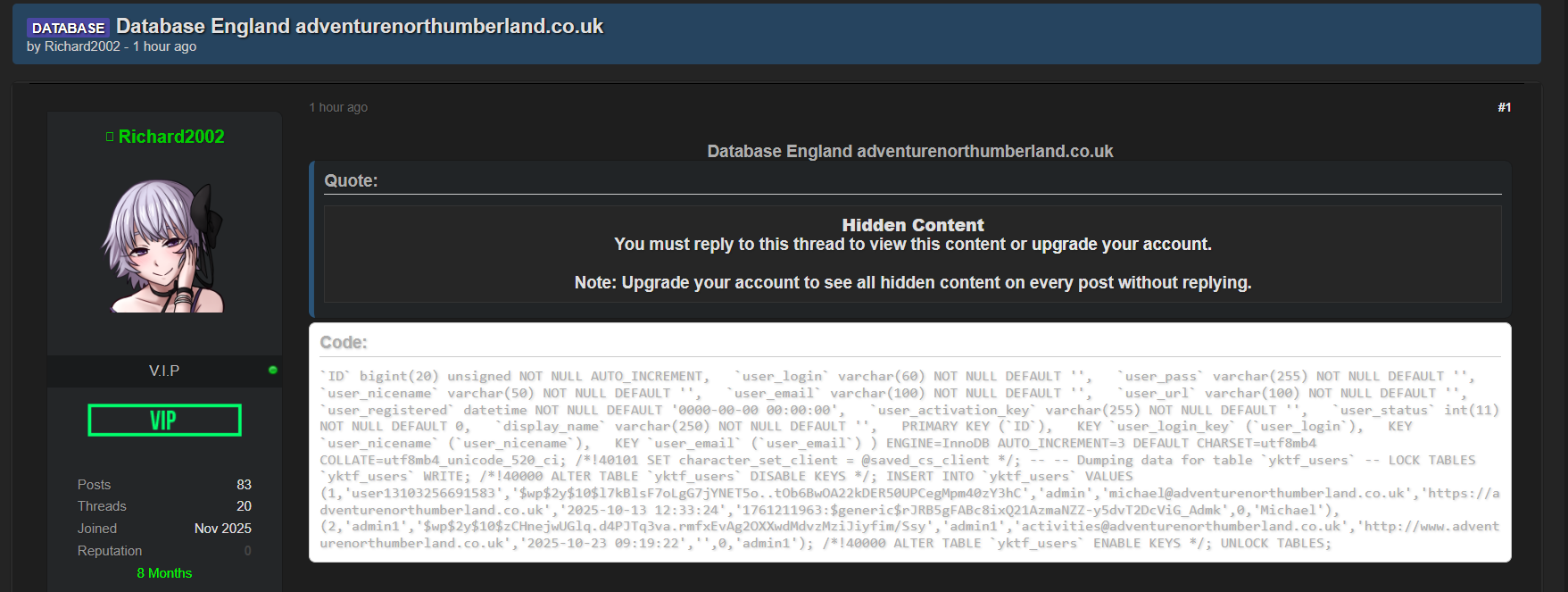Click the small status icon beside Richard2002
The width and height of the screenshot is (1568, 592).
tap(110, 137)
